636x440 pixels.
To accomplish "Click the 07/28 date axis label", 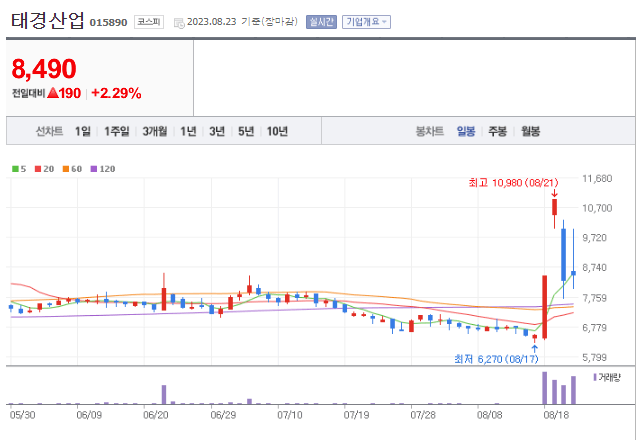I will click(x=423, y=415).
